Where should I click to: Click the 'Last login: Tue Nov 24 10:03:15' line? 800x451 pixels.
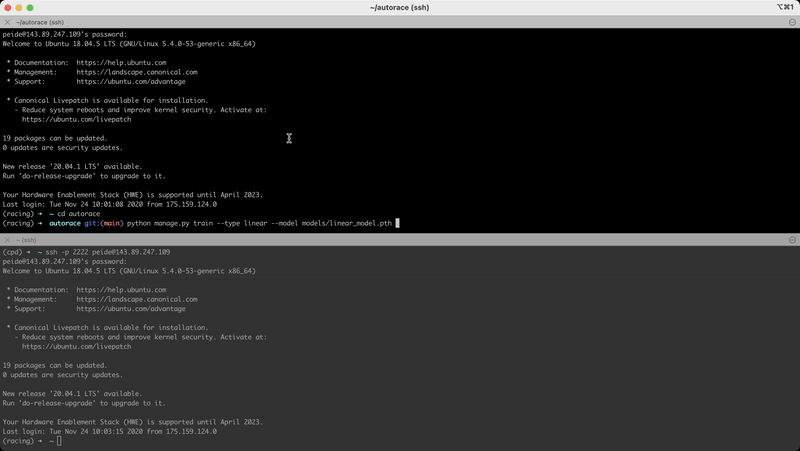[110, 432]
